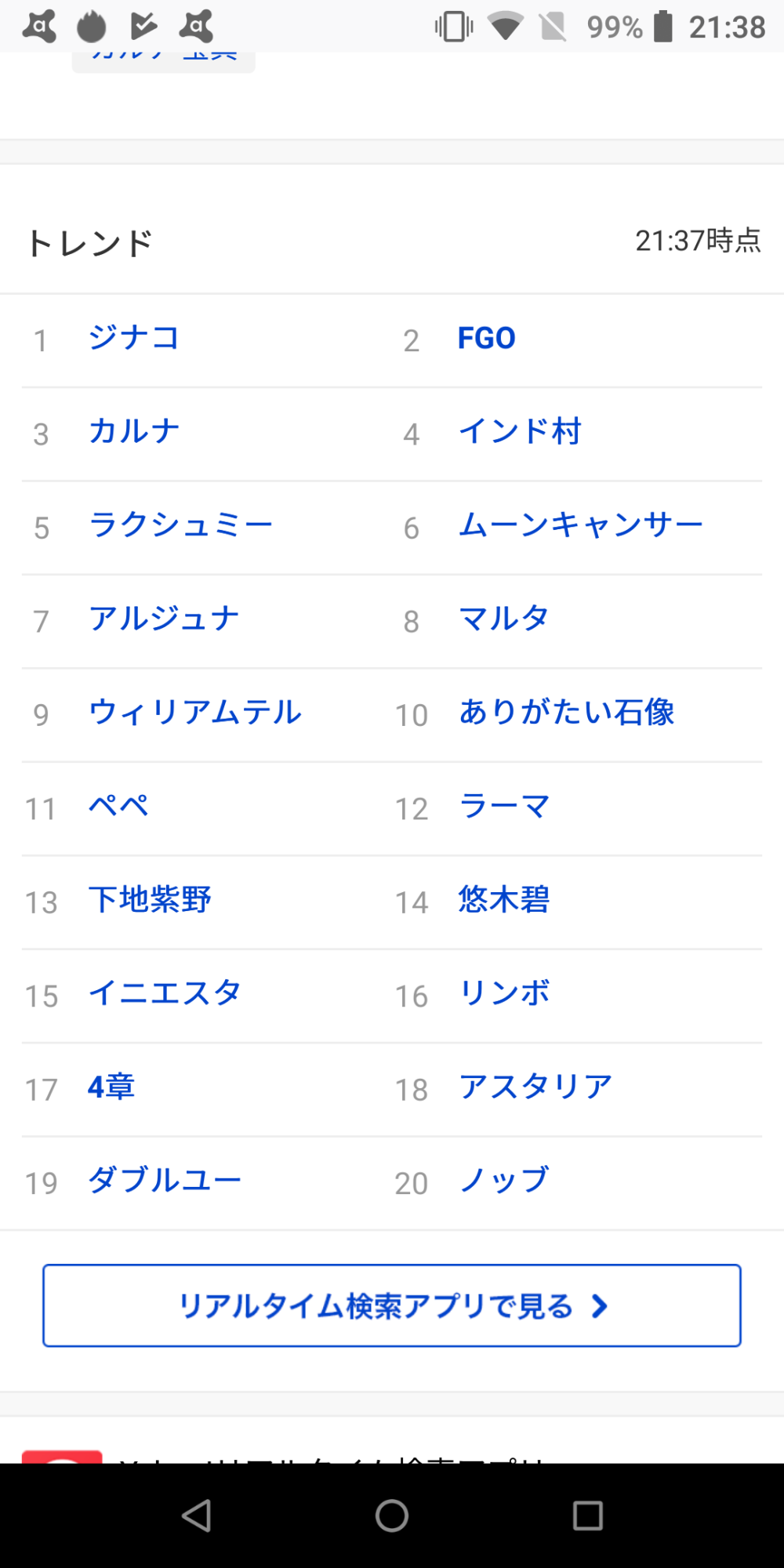Open the カルナ trend
This screenshot has width=784, height=1568.
coord(134,432)
